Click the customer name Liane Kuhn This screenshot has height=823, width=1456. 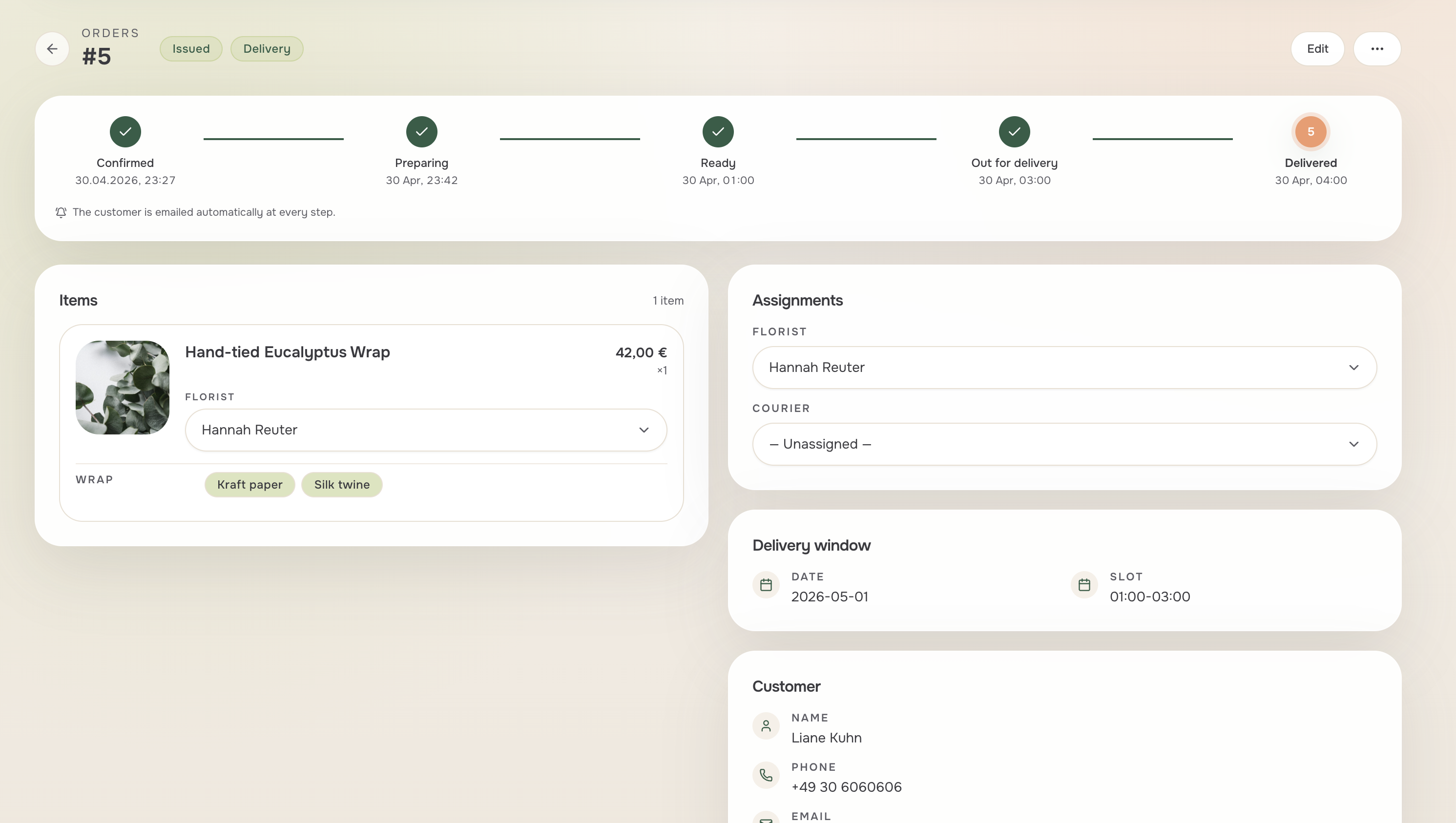pyautogui.click(x=826, y=738)
